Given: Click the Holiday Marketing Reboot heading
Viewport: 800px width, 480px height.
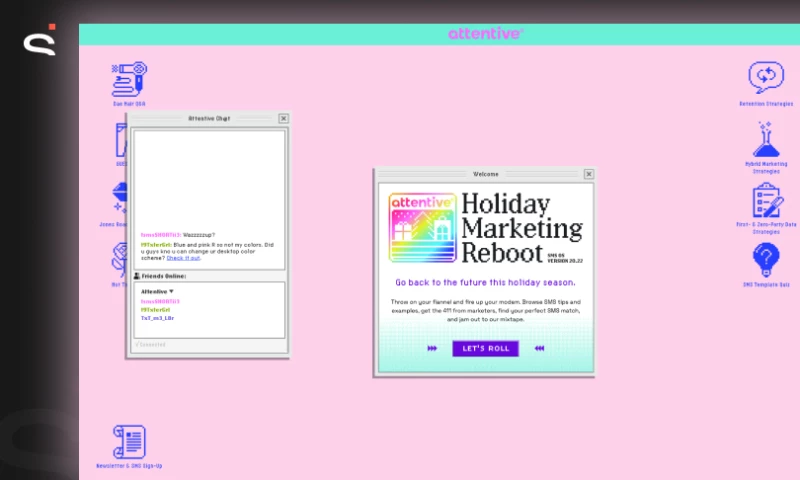Looking at the screenshot, I should click(x=522, y=228).
